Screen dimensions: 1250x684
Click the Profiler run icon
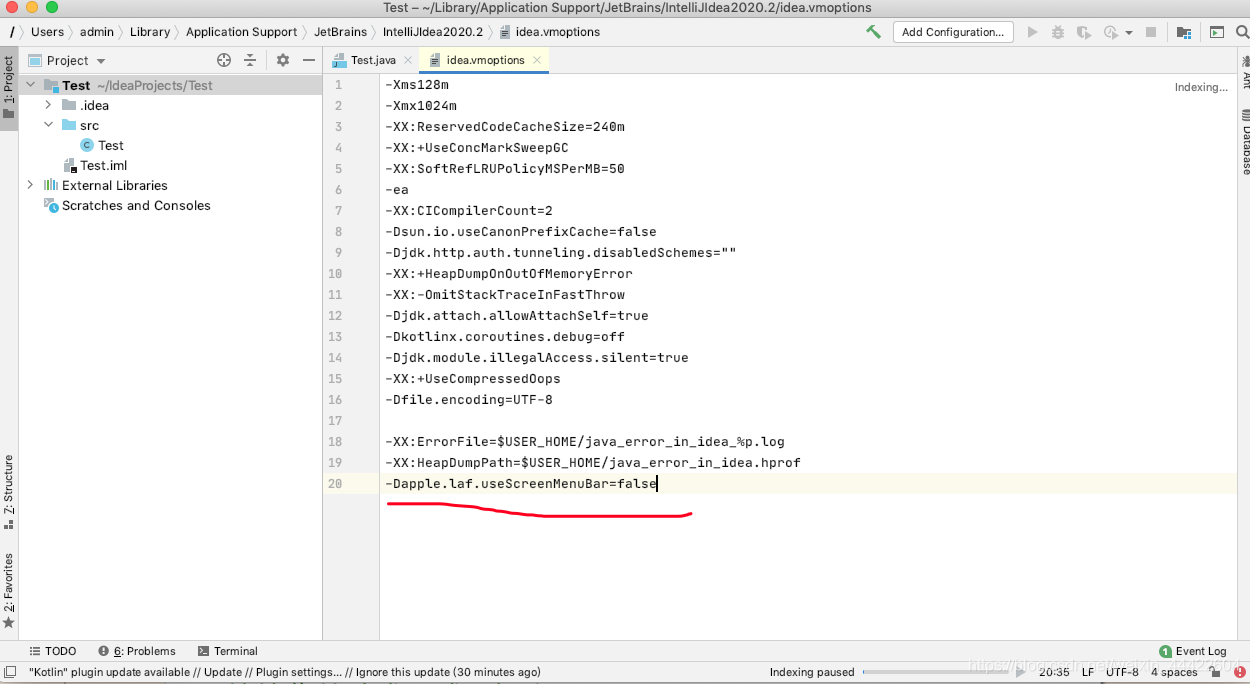click(x=1110, y=32)
